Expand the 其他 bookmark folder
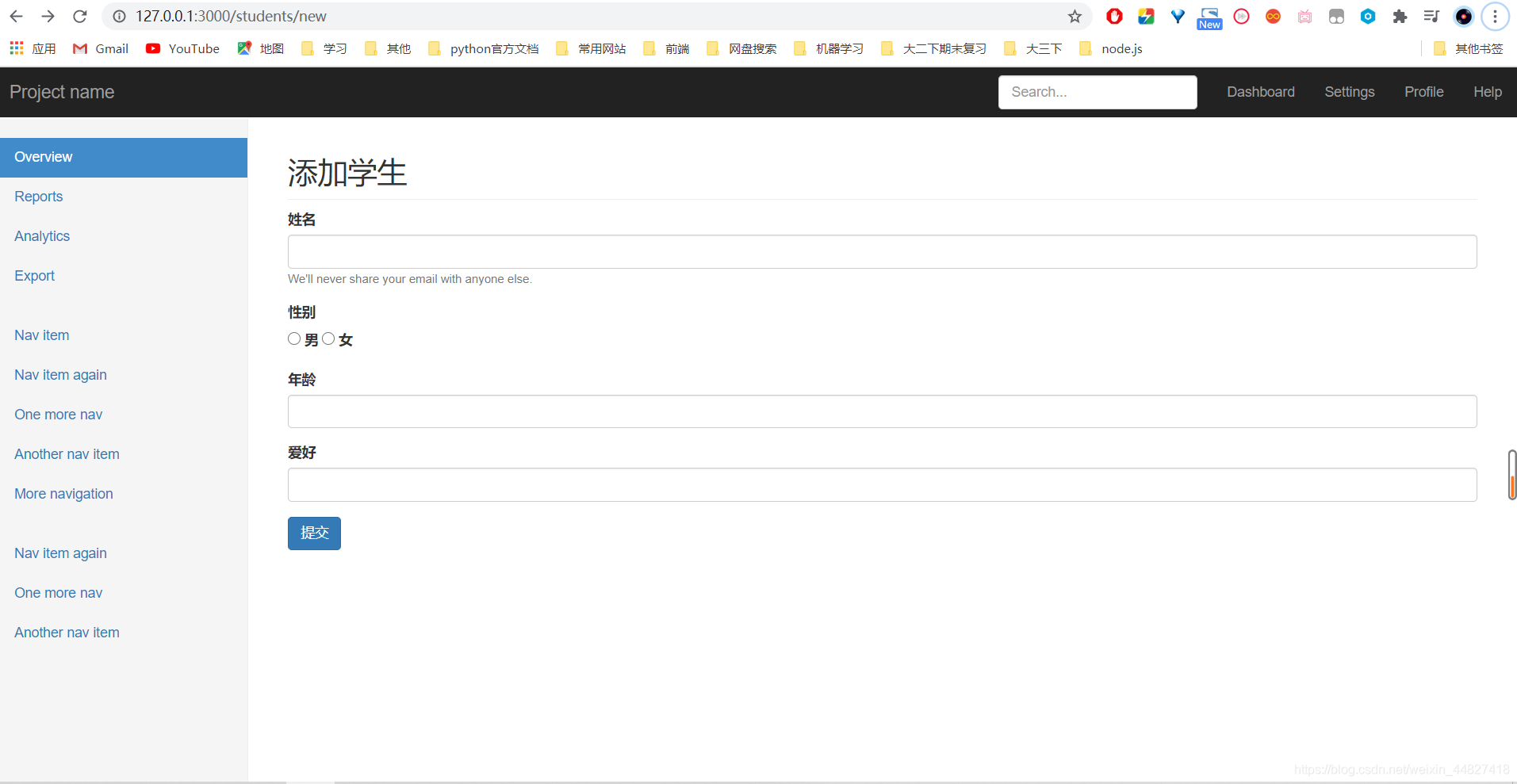Image resolution: width=1517 pixels, height=784 pixels. [388, 48]
